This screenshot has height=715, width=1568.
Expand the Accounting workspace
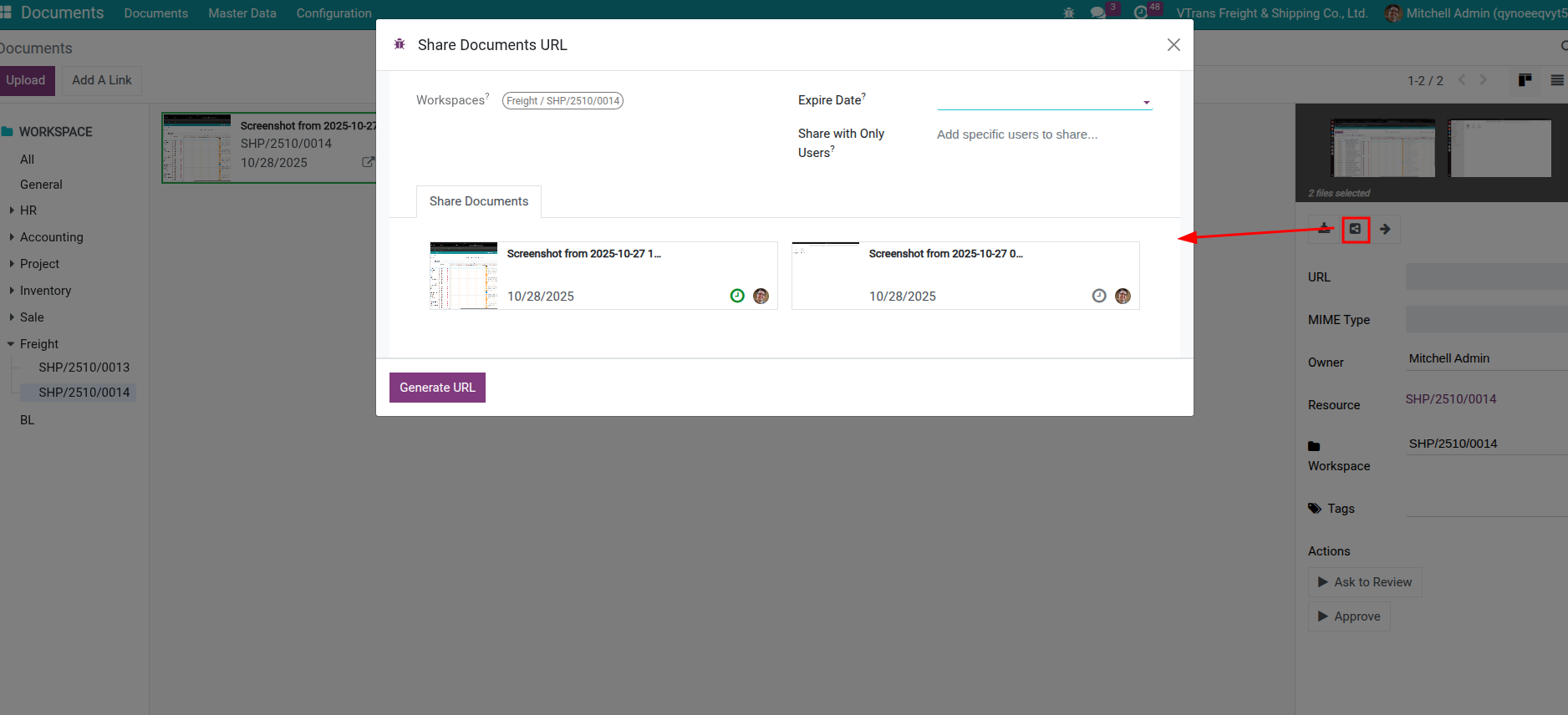(x=12, y=237)
